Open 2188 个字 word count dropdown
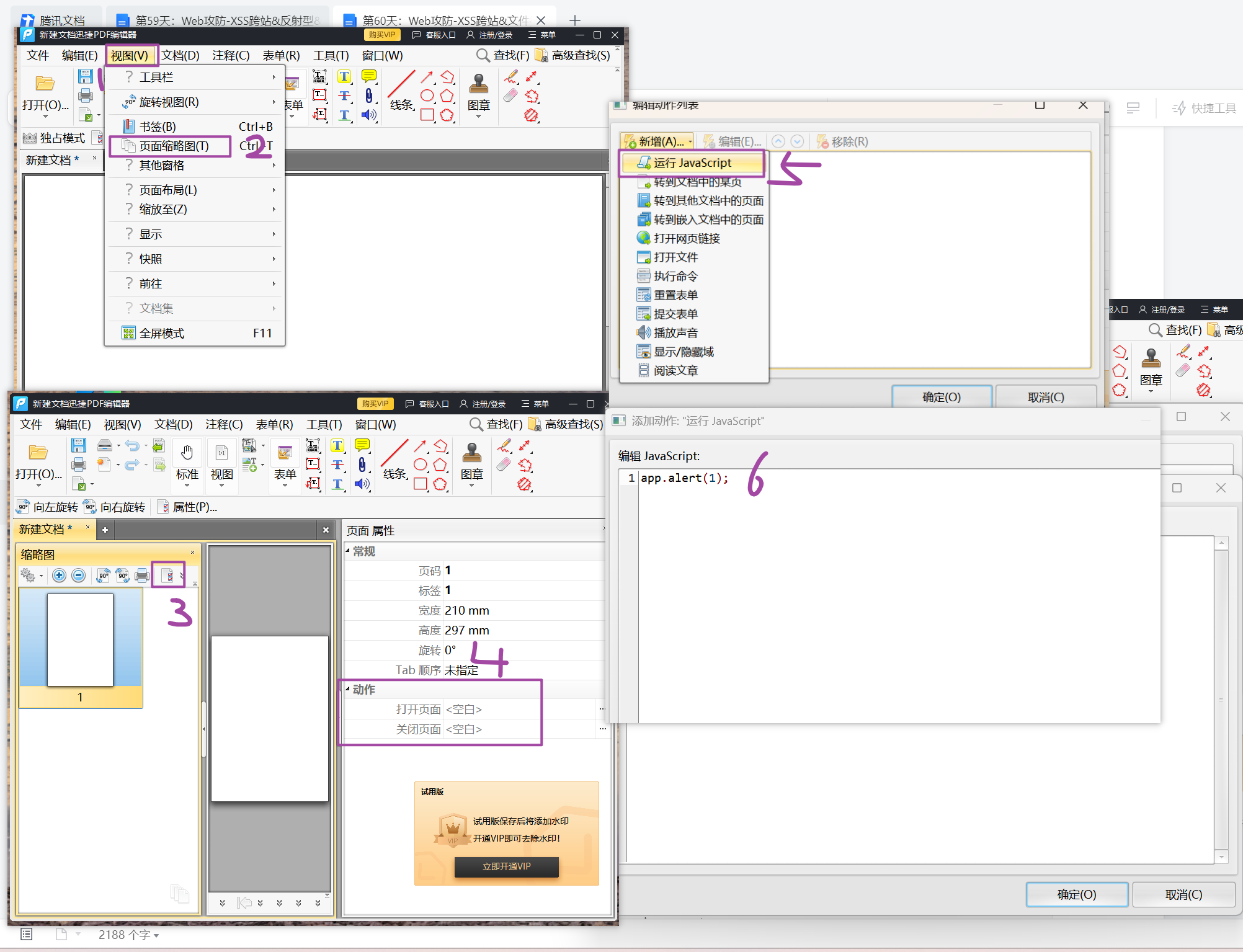This screenshot has width=1243, height=952. [x=128, y=935]
